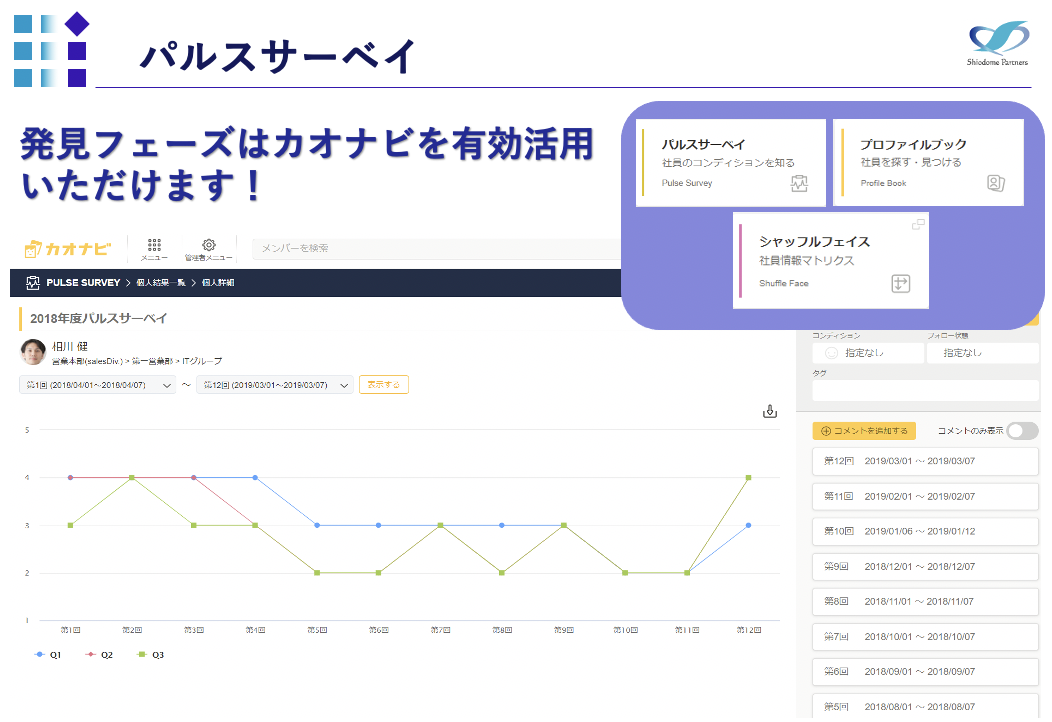Screen dimensions: 1052x722
Task: Go to 個人結果一覧 breadcrumb
Action: coord(161,282)
